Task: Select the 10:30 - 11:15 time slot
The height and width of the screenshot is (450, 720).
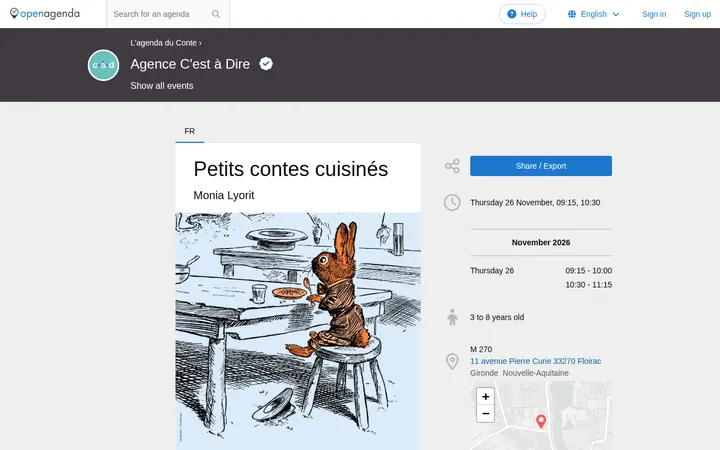Action: (588, 285)
